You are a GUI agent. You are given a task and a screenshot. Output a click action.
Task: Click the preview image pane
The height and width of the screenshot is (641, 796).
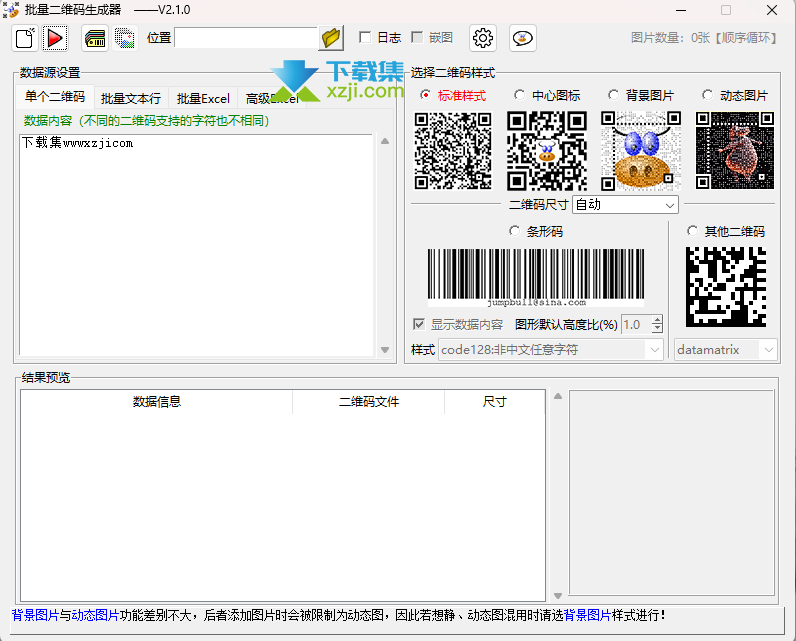(672, 492)
